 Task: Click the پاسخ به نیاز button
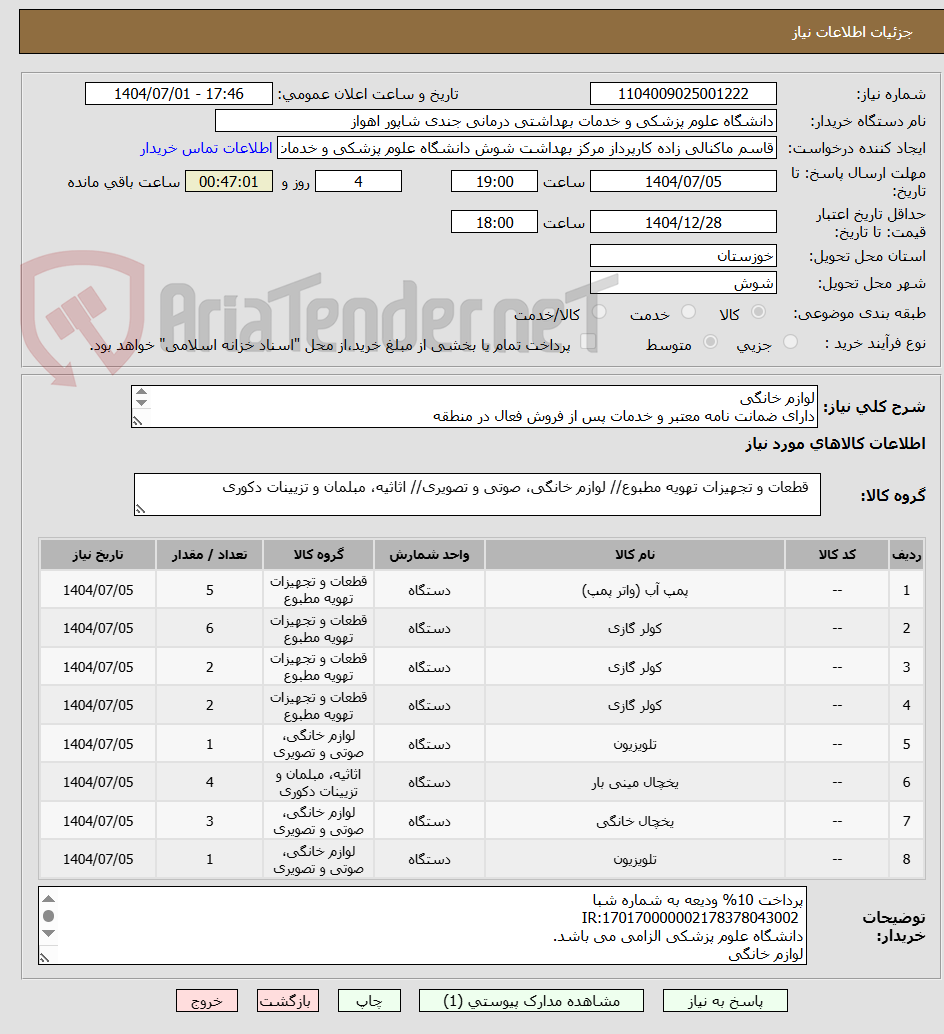724,1000
